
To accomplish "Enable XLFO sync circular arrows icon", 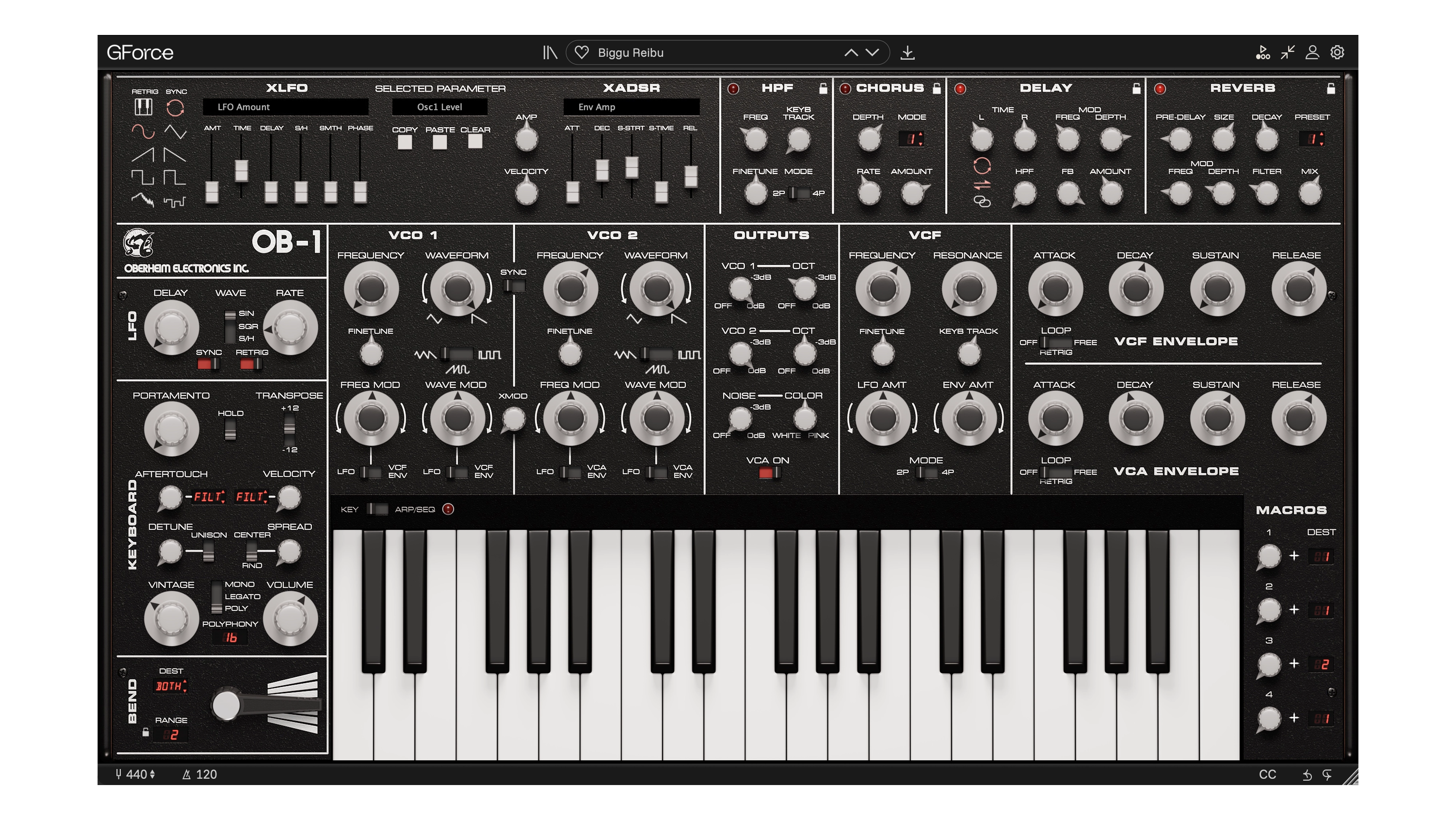I will tap(175, 107).
